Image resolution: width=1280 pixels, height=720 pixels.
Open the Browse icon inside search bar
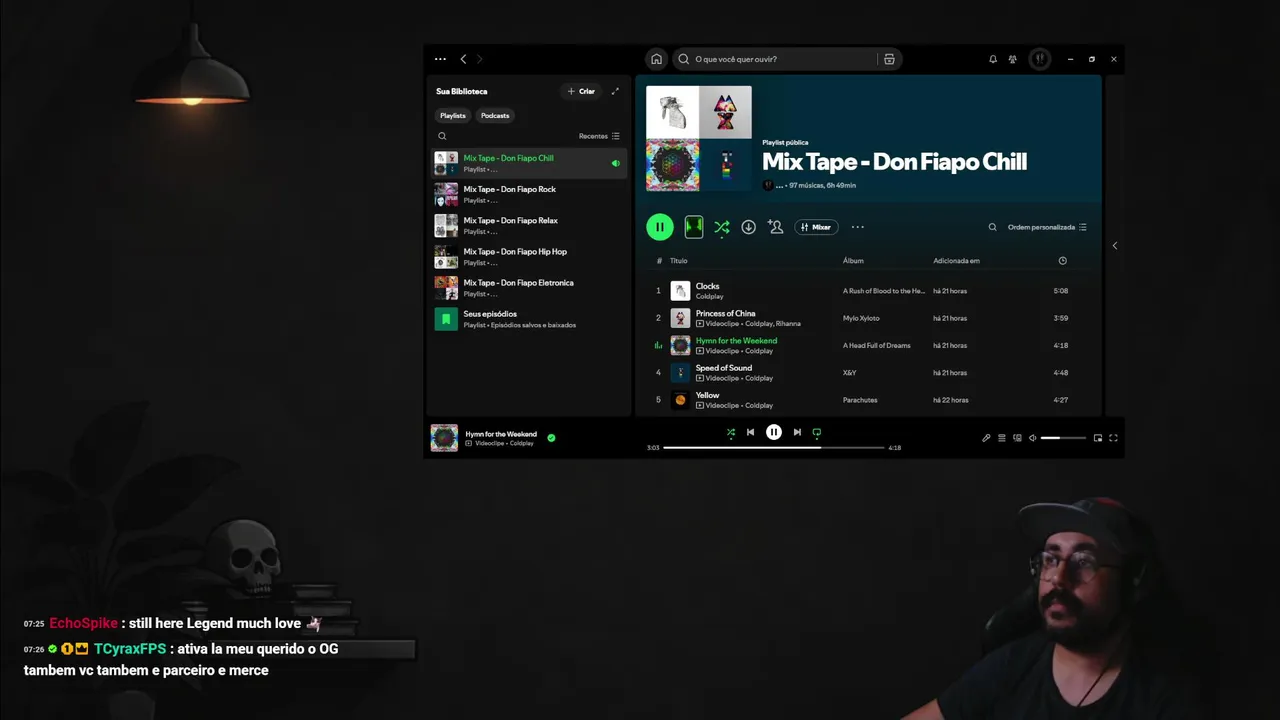coord(889,59)
